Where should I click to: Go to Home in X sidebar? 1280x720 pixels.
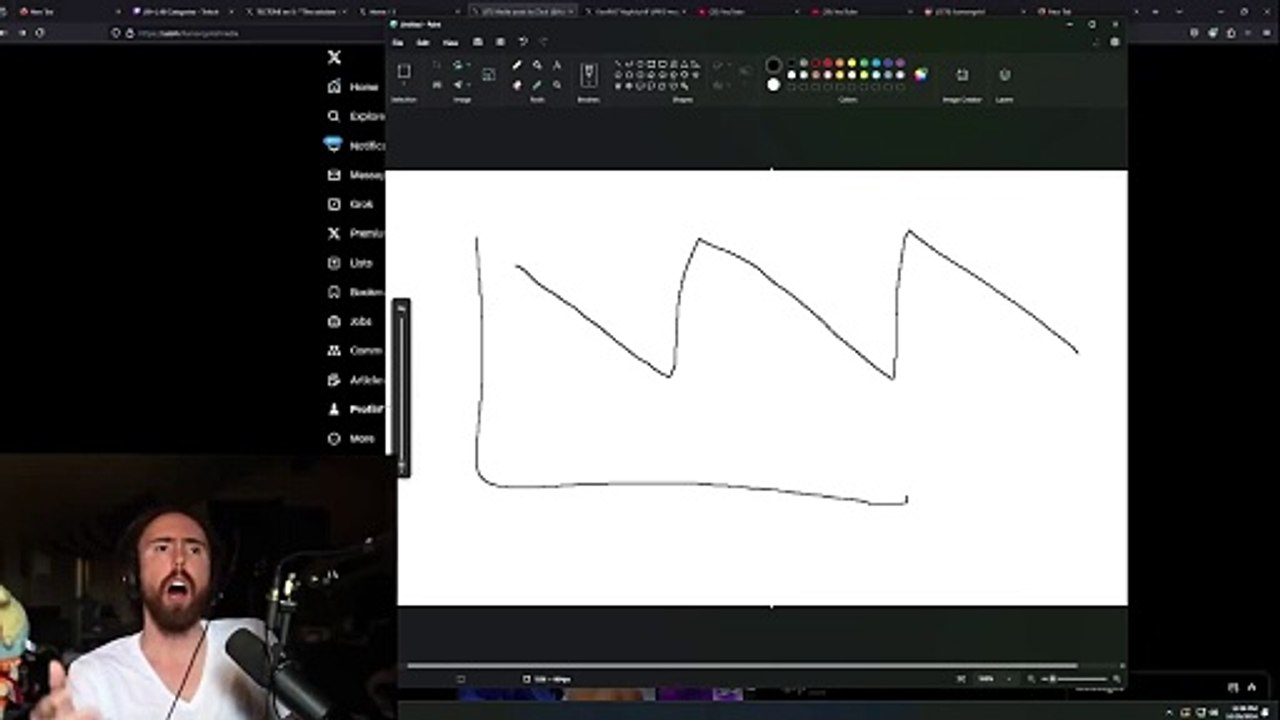353,87
